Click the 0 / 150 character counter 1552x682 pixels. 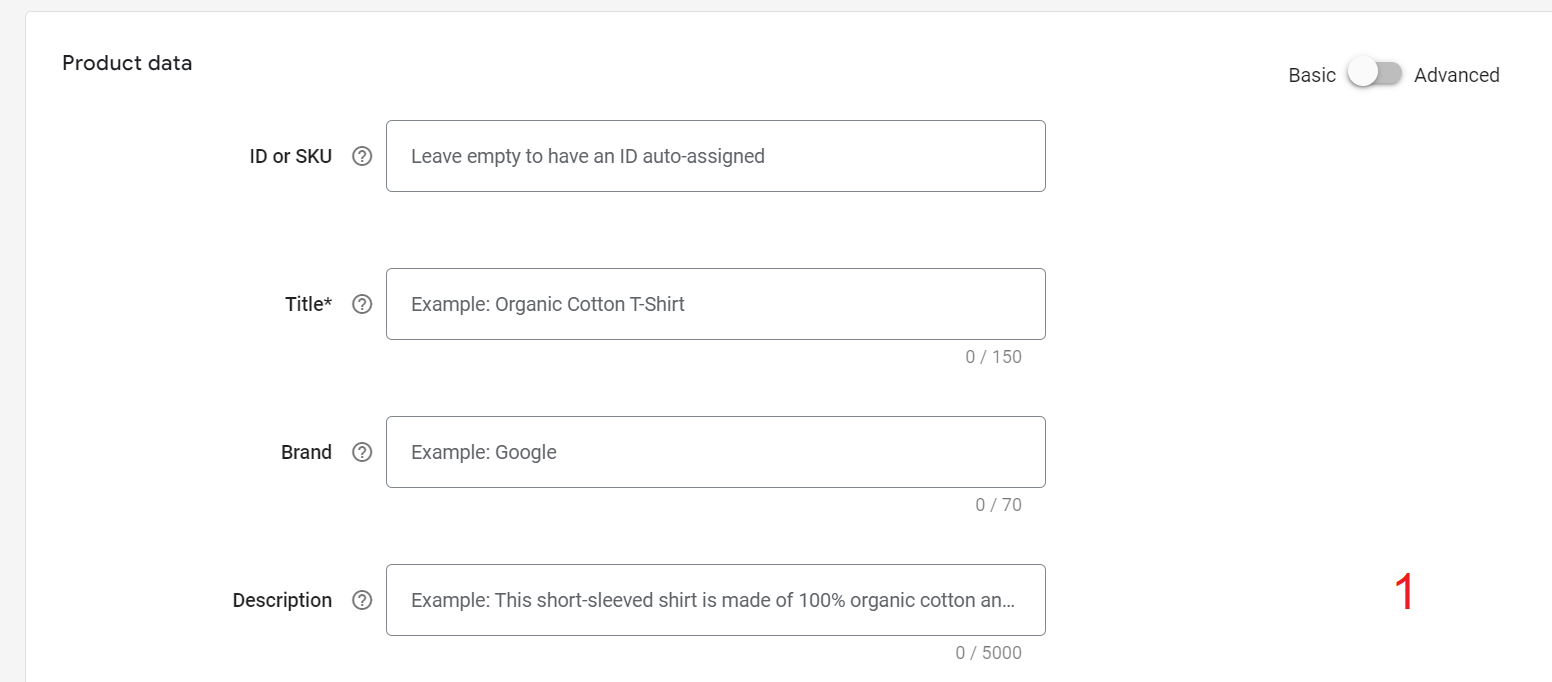point(993,357)
